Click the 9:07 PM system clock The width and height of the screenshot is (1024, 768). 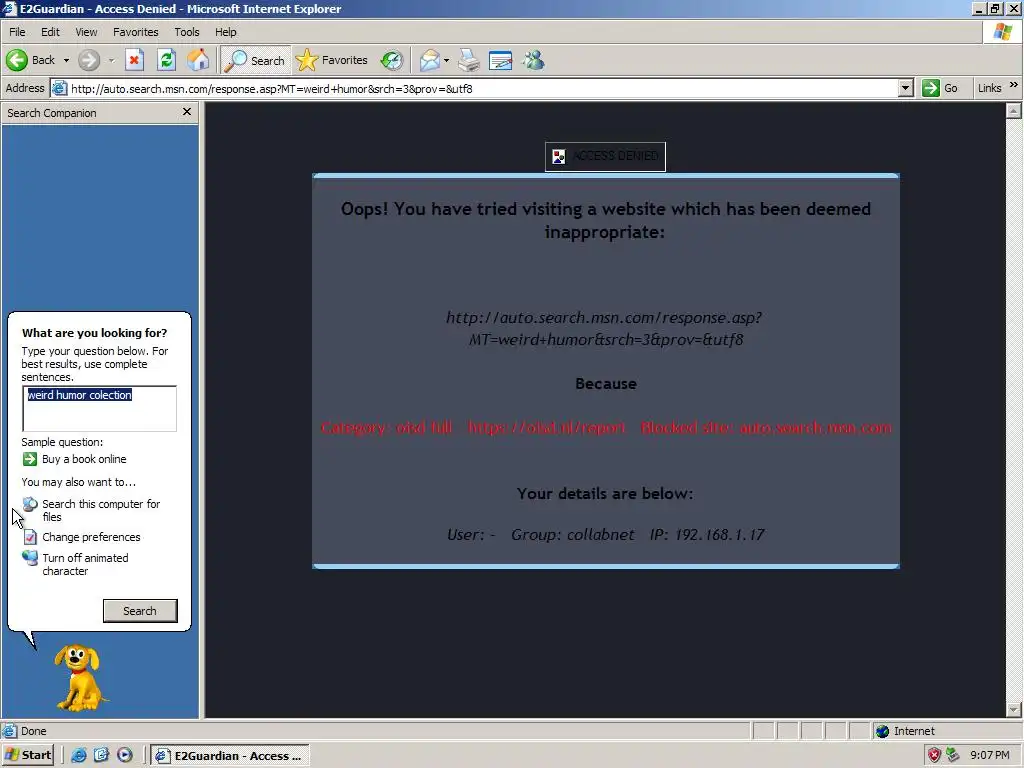989,755
